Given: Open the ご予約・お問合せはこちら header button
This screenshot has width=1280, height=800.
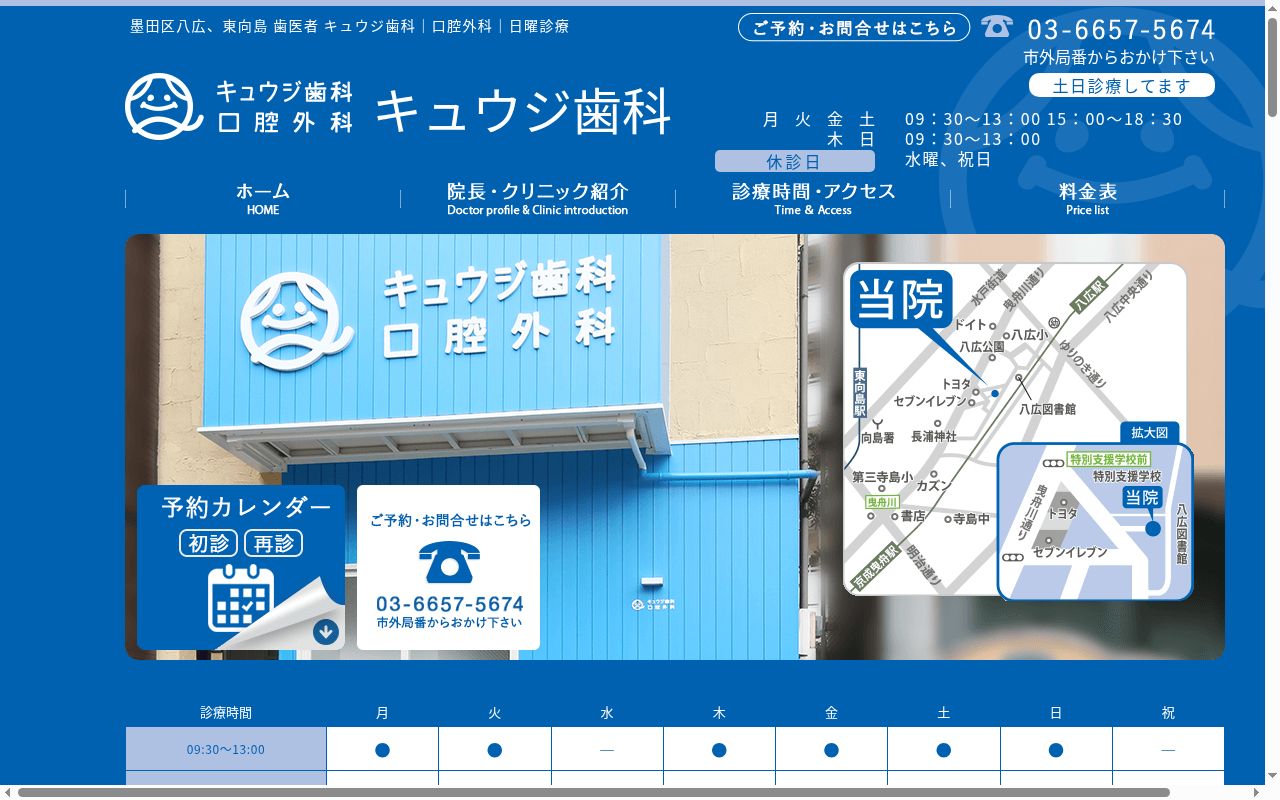Looking at the screenshot, I should pos(854,27).
